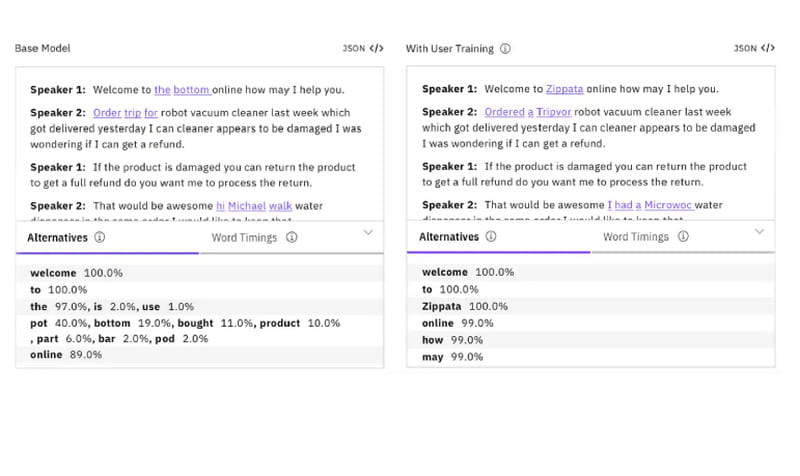Viewport: 800px width, 476px height.
Task: Click info icon beside left Alternatives tab
Action: [x=101, y=238]
